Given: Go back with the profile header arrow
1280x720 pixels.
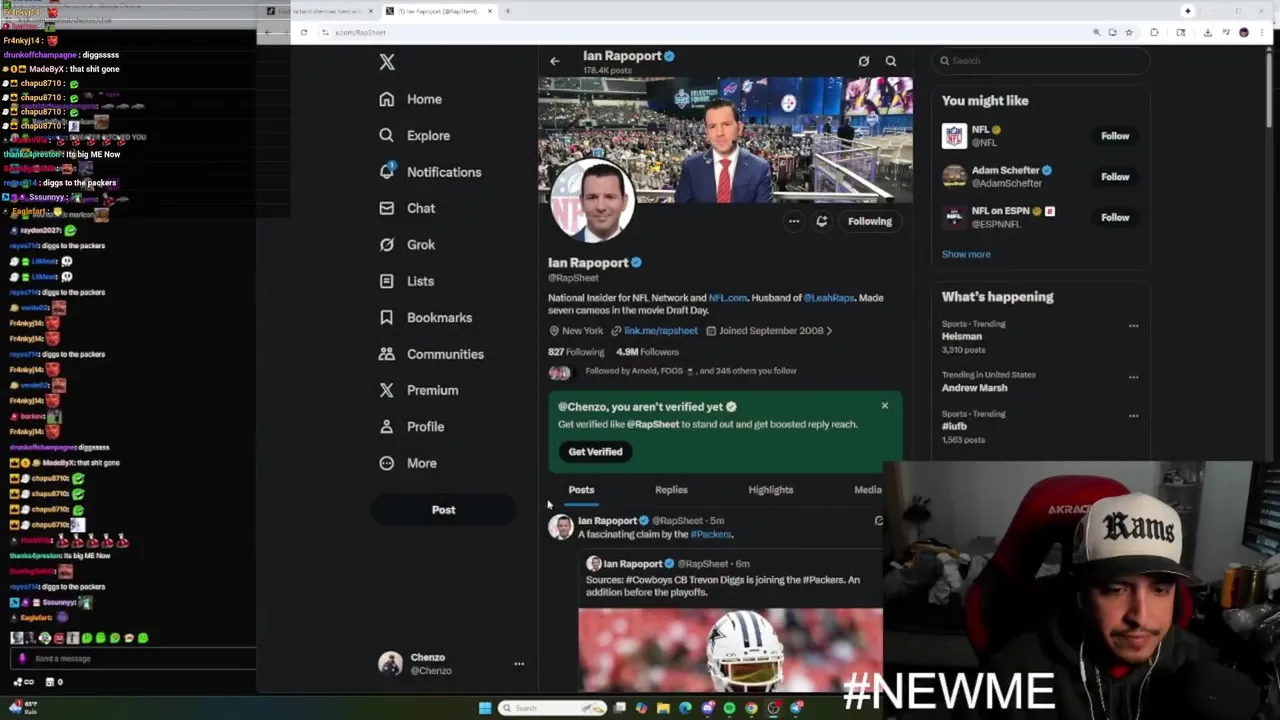Looking at the screenshot, I should [x=555, y=61].
